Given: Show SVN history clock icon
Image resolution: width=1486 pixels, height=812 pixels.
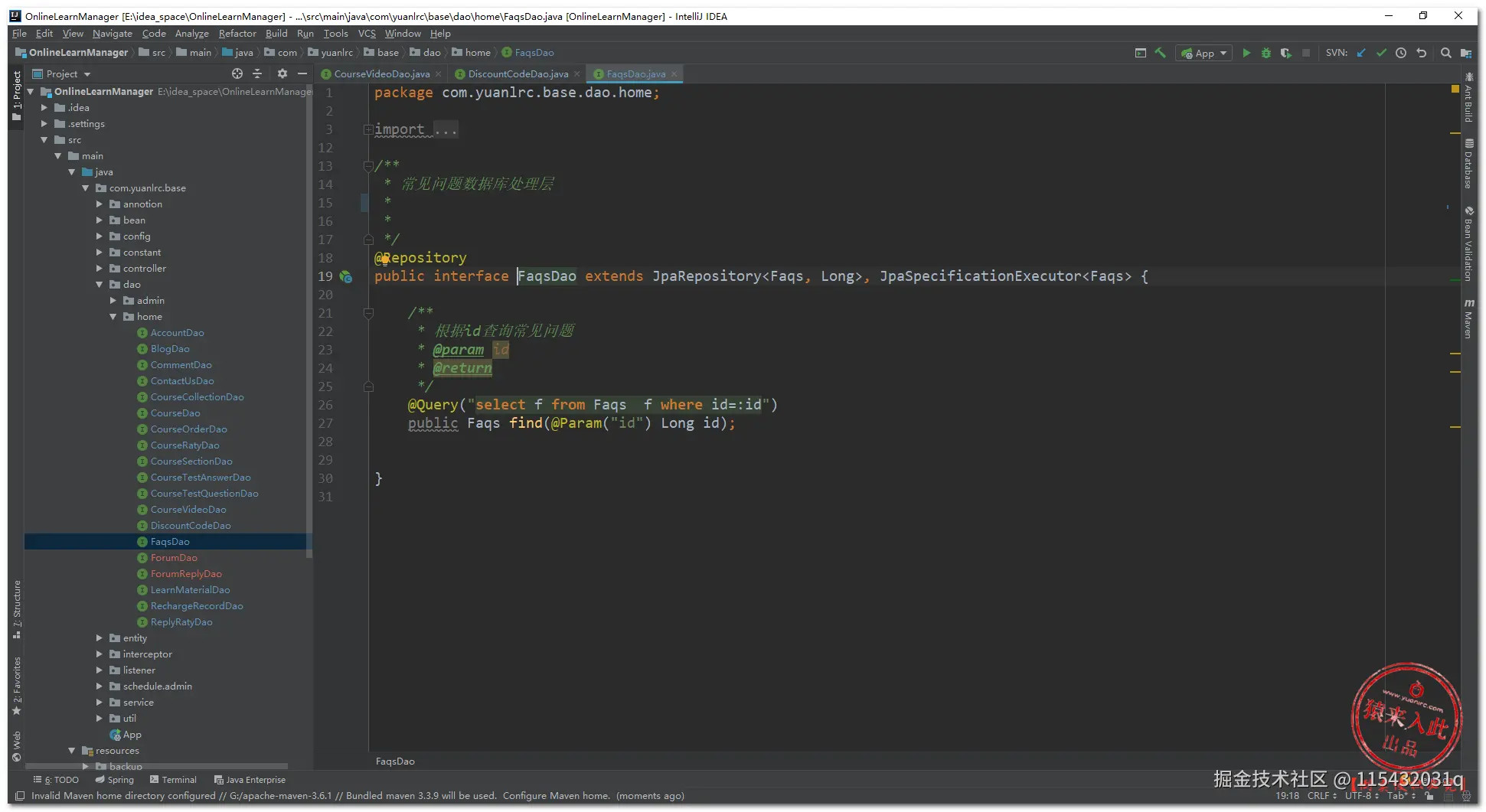Looking at the screenshot, I should pyautogui.click(x=1401, y=53).
